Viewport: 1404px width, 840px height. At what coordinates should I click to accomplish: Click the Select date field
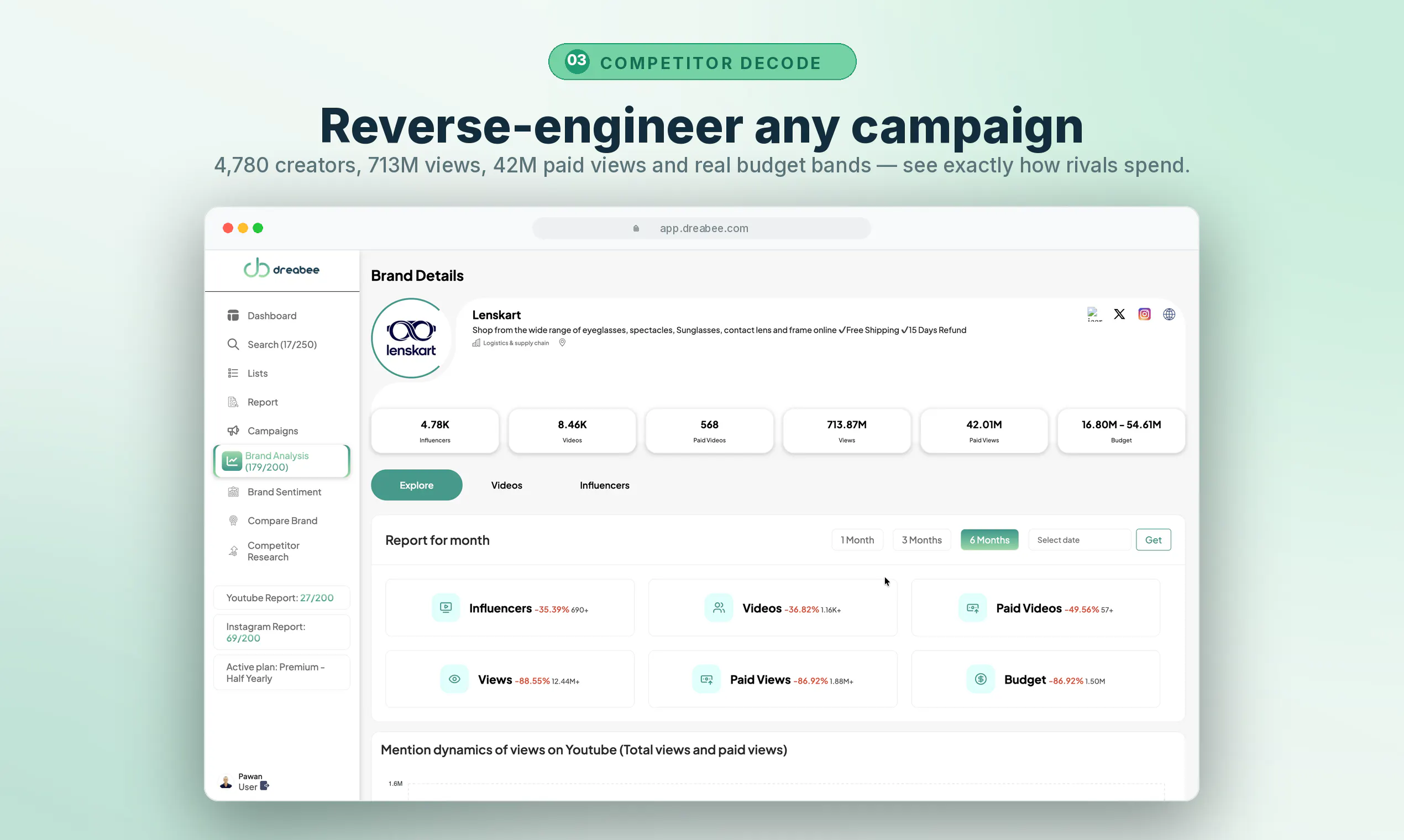point(1080,540)
